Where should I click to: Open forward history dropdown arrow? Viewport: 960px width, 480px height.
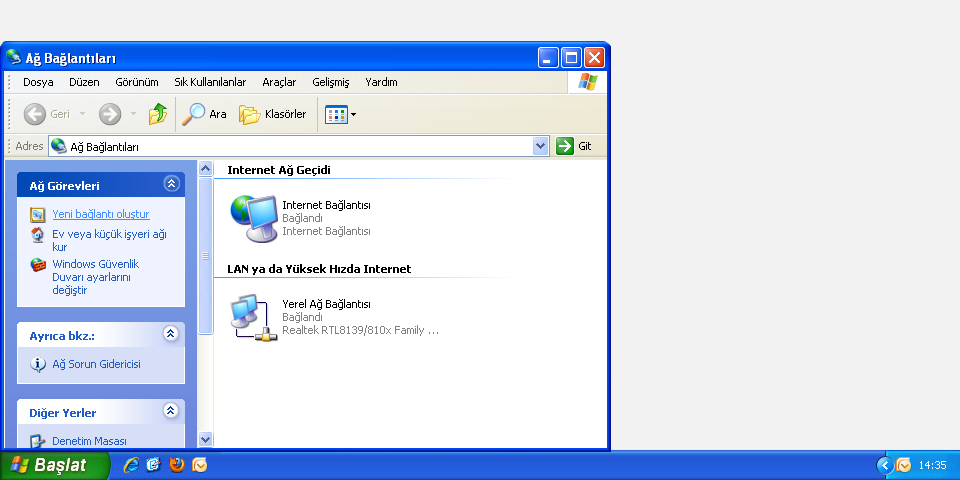click(133, 114)
